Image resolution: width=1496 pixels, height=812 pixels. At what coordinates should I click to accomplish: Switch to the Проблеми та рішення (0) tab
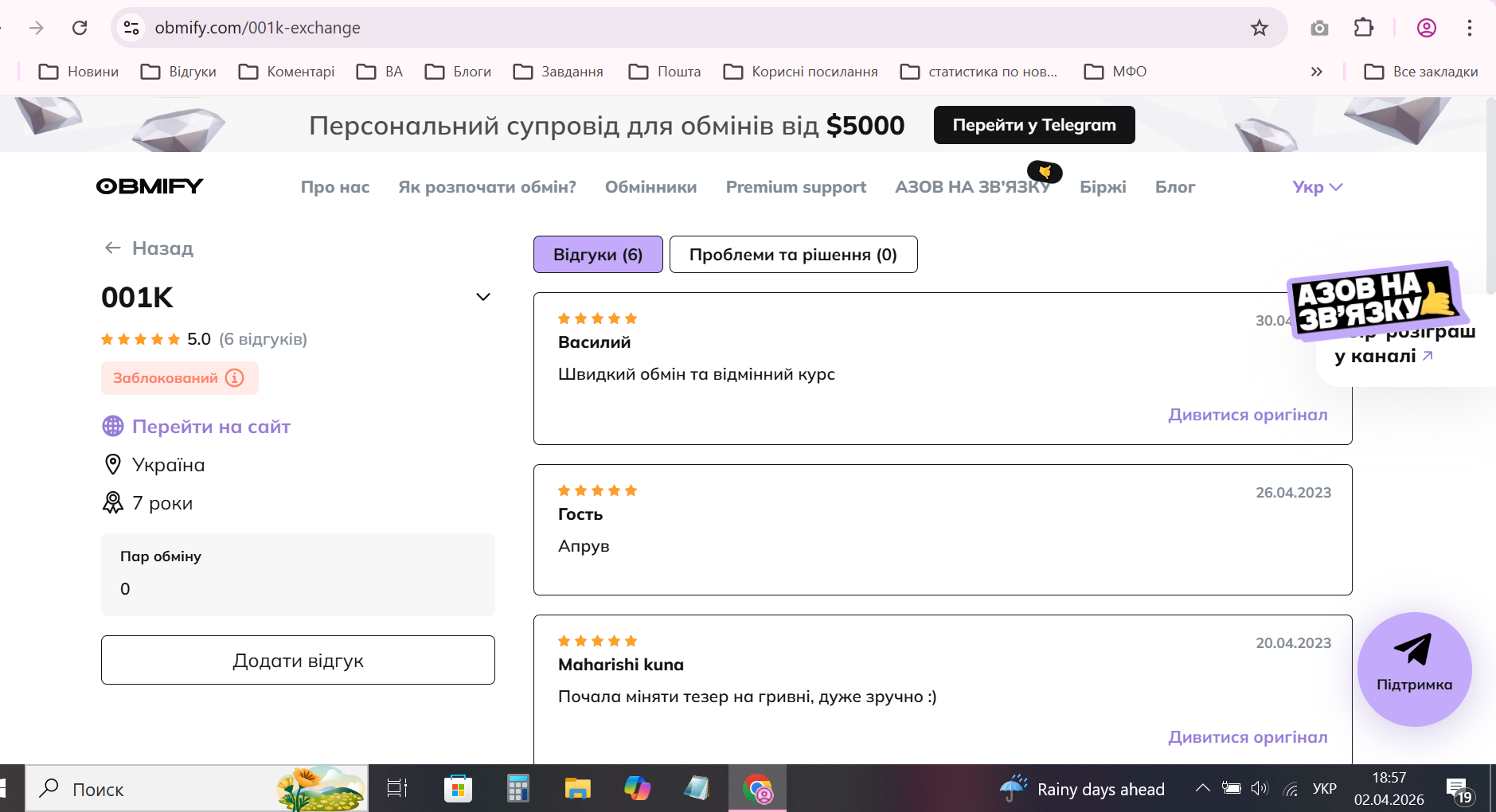pyautogui.click(x=793, y=255)
